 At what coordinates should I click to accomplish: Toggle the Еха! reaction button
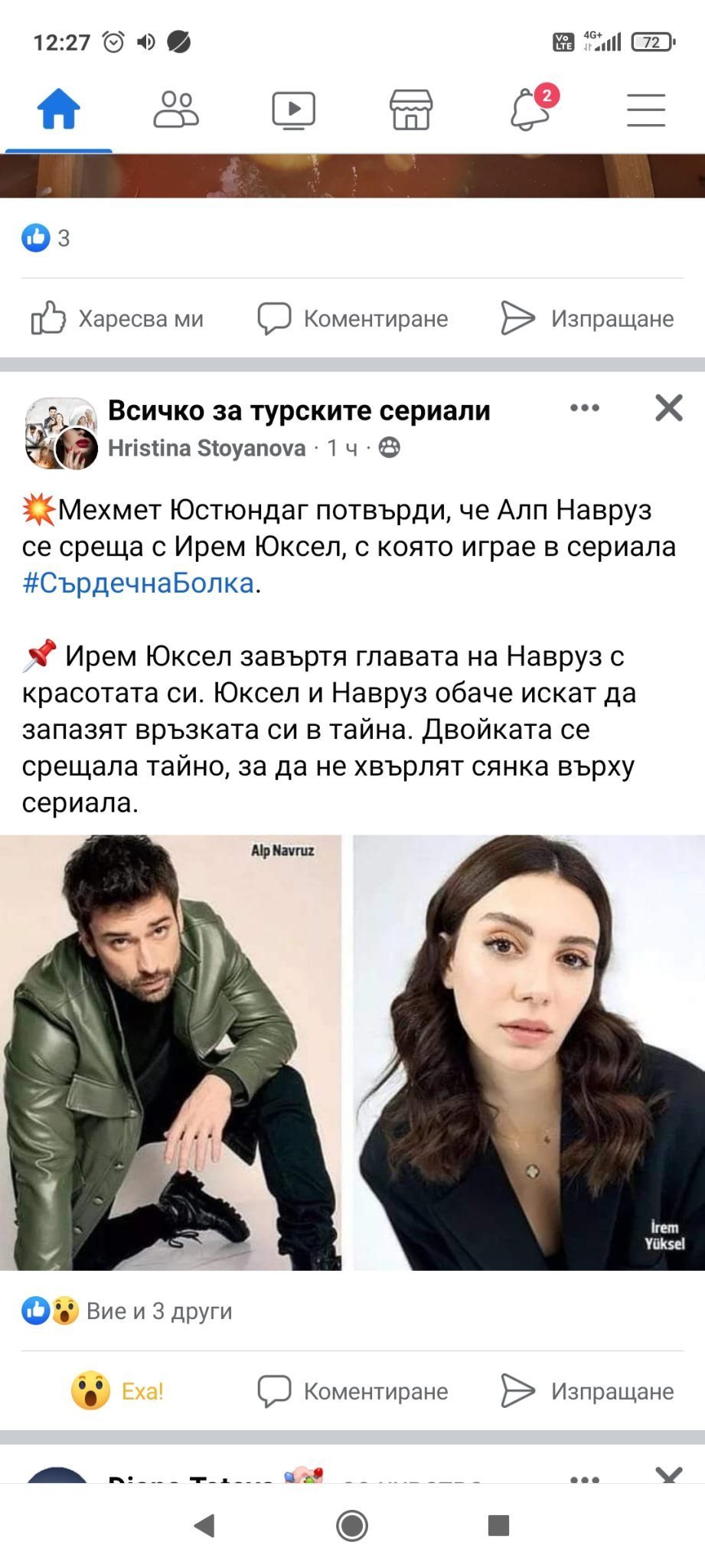point(117,1390)
